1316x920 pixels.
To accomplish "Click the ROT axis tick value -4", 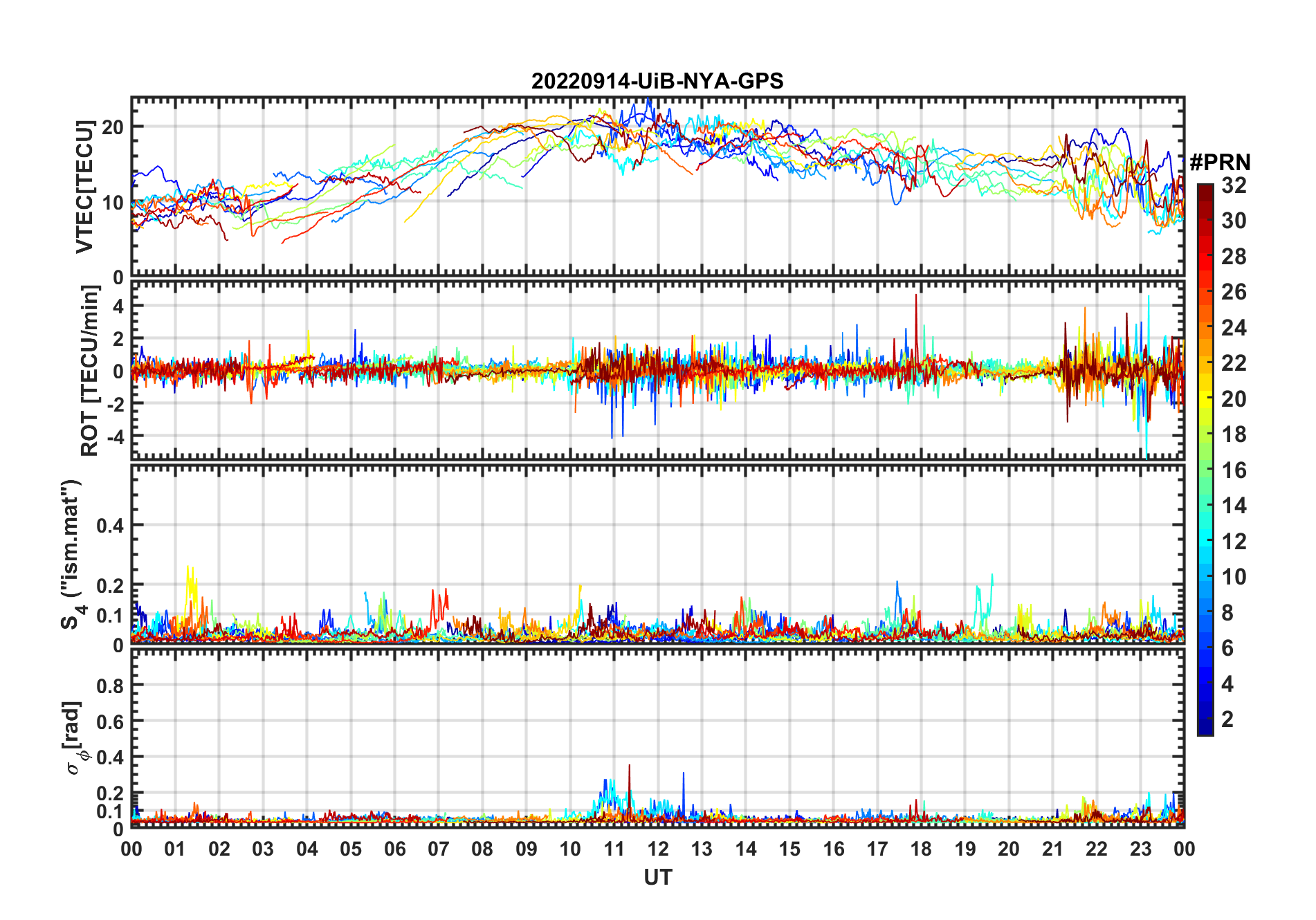I will (x=114, y=436).
